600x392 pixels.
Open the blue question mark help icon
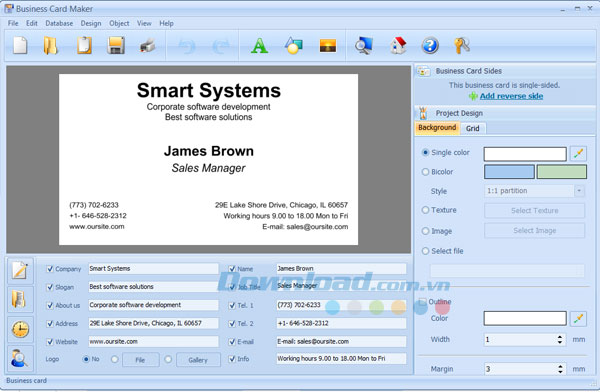pyautogui.click(x=430, y=46)
